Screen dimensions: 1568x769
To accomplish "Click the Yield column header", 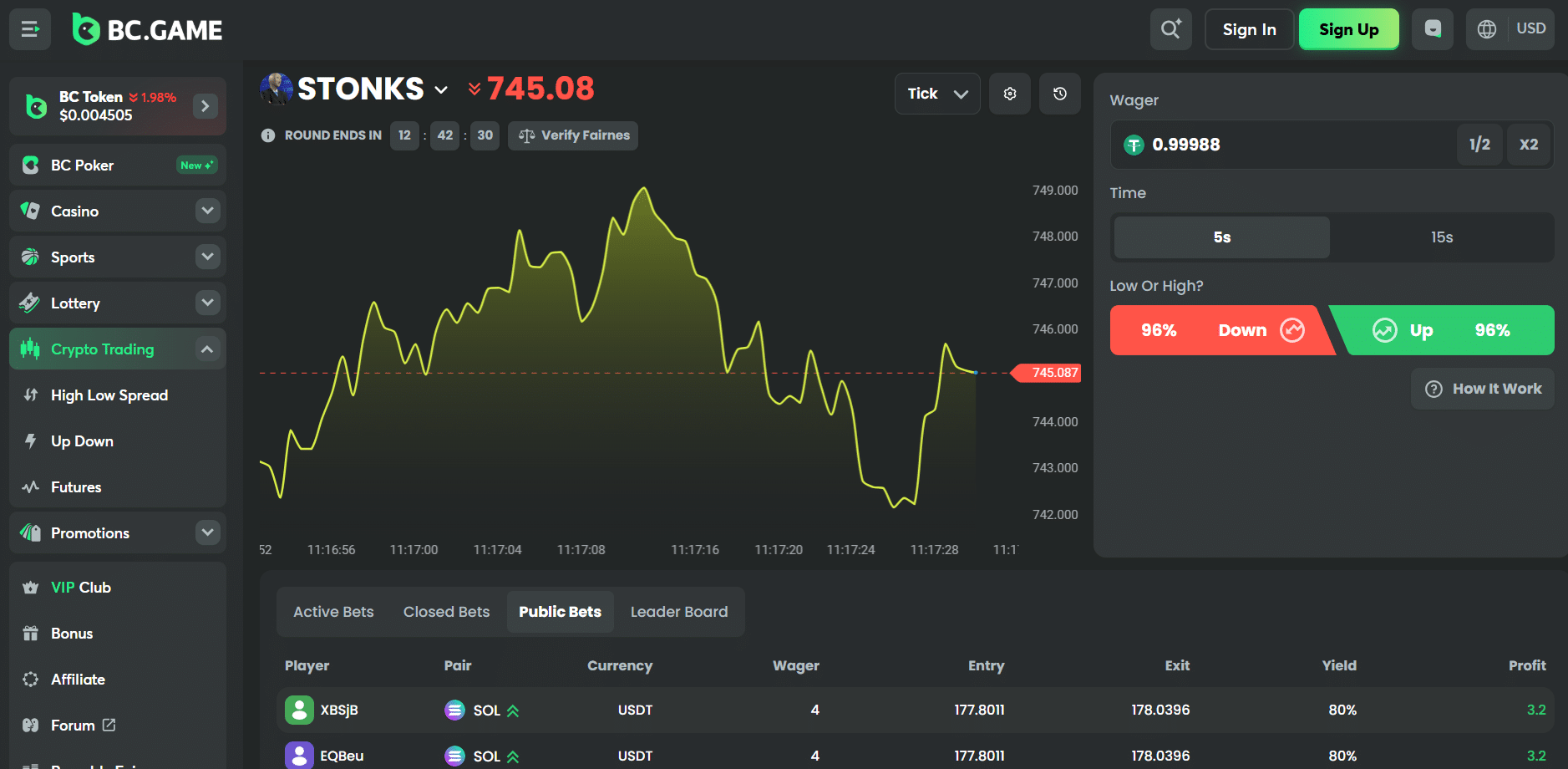I will 1339,665.
